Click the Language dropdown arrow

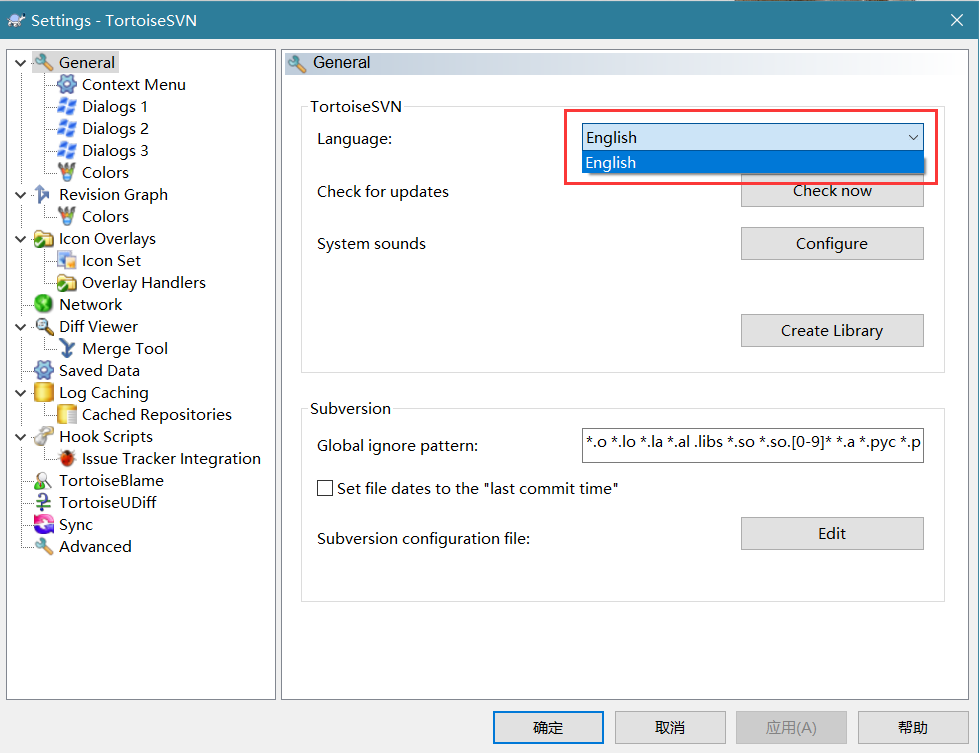click(x=913, y=137)
